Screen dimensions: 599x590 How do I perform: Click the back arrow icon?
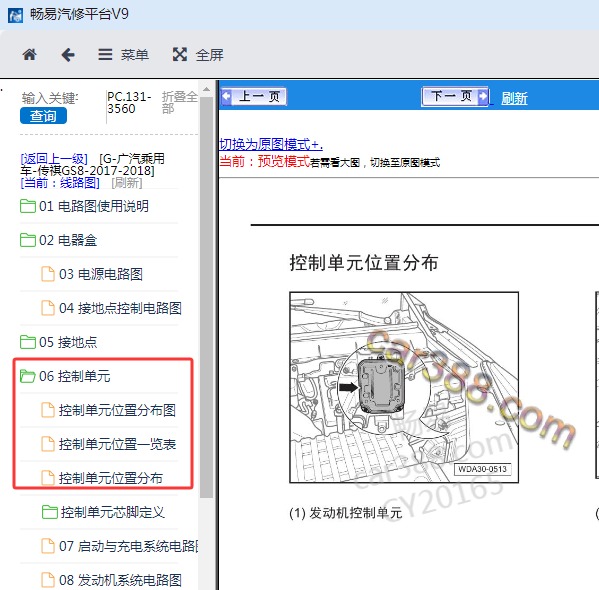(68, 55)
